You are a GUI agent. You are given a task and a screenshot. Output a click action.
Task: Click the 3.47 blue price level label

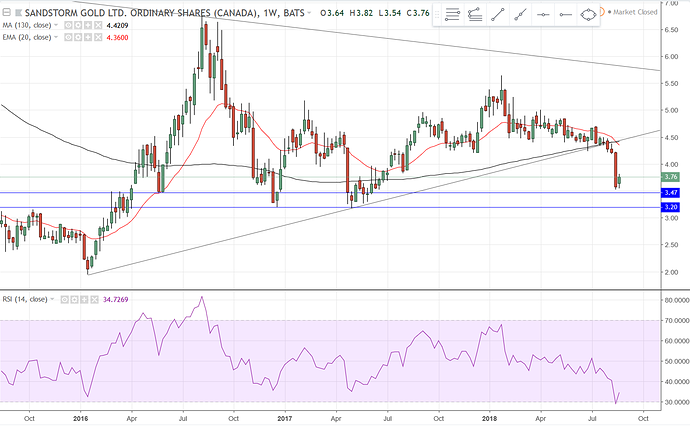tap(671, 191)
